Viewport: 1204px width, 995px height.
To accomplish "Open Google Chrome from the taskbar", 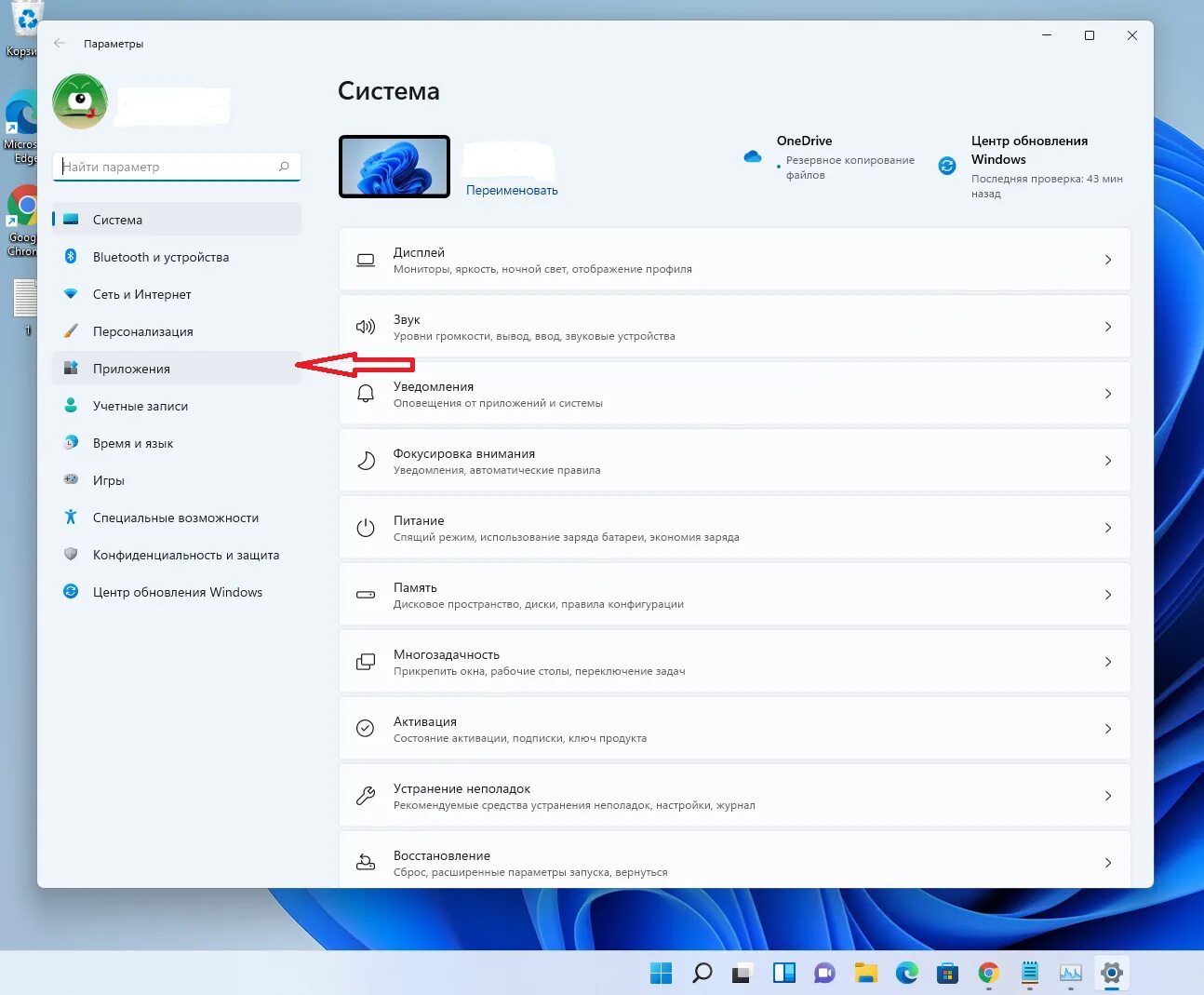I will click(989, 974).
